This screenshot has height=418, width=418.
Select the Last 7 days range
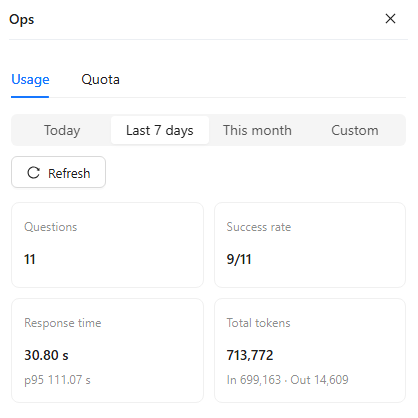click(x=160, y=130)
